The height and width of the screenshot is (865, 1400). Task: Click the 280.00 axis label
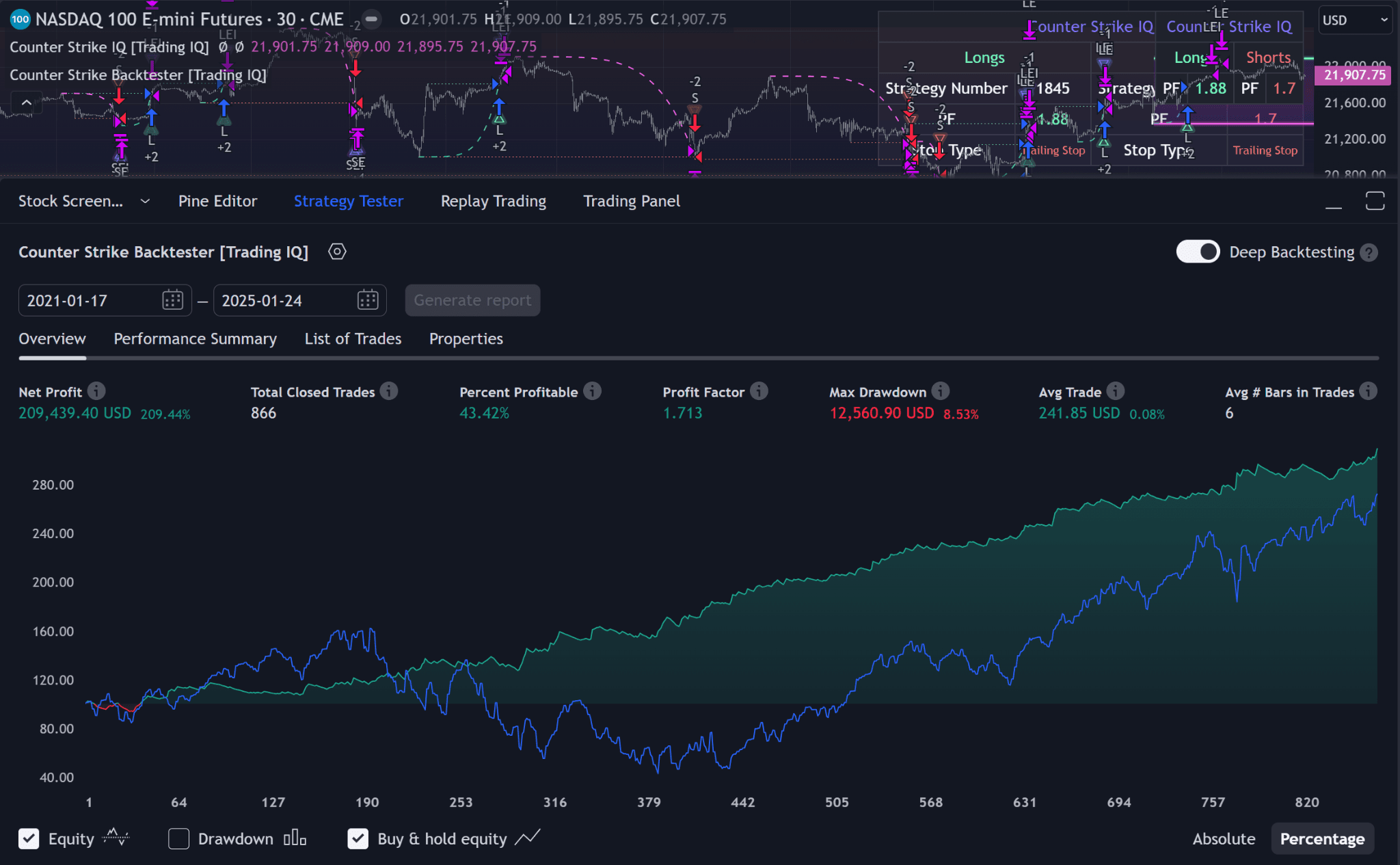53,485
